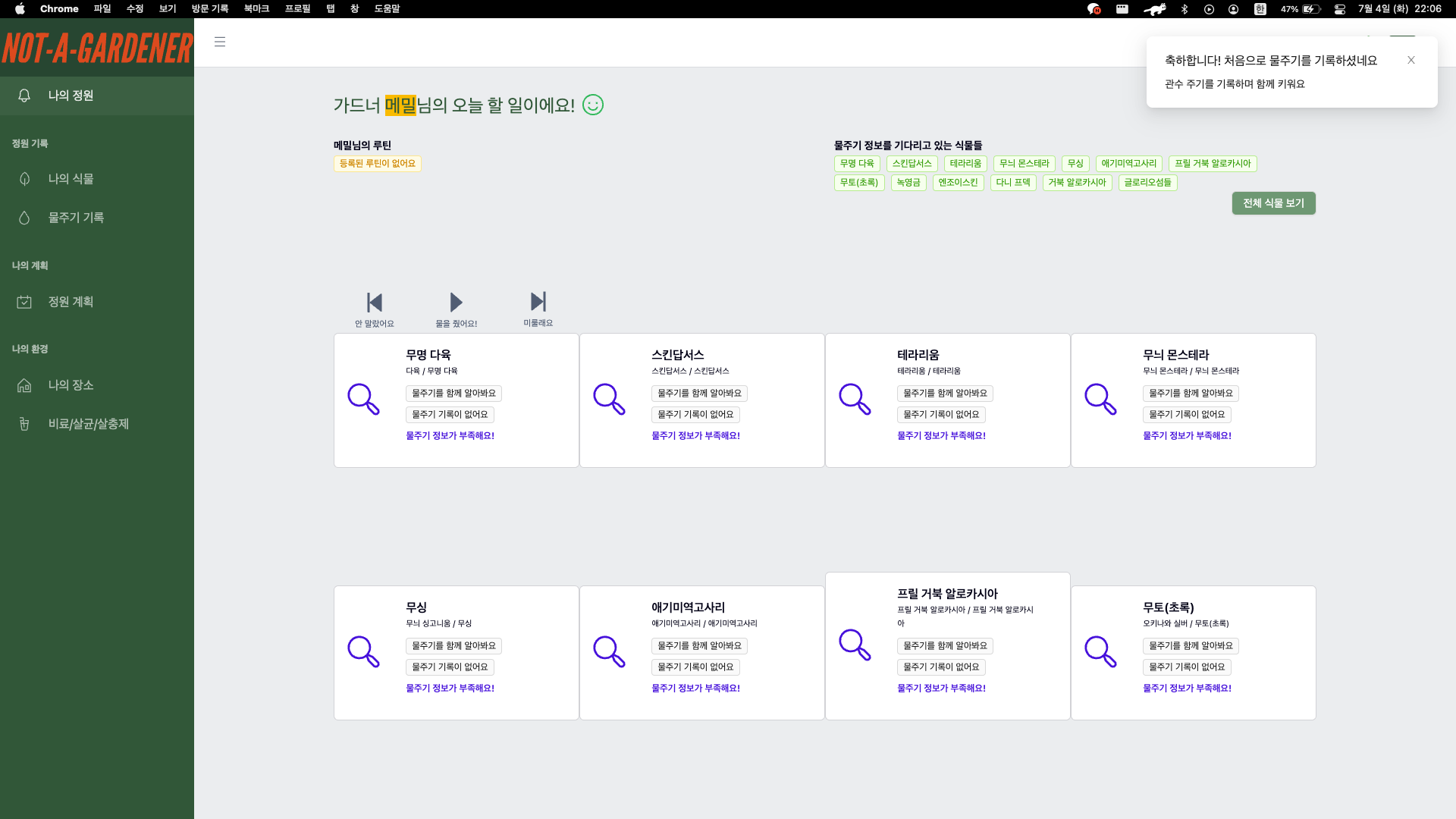Open 나의 장소 sidebar item
The image size is (1456, 819).
(97, 385)
